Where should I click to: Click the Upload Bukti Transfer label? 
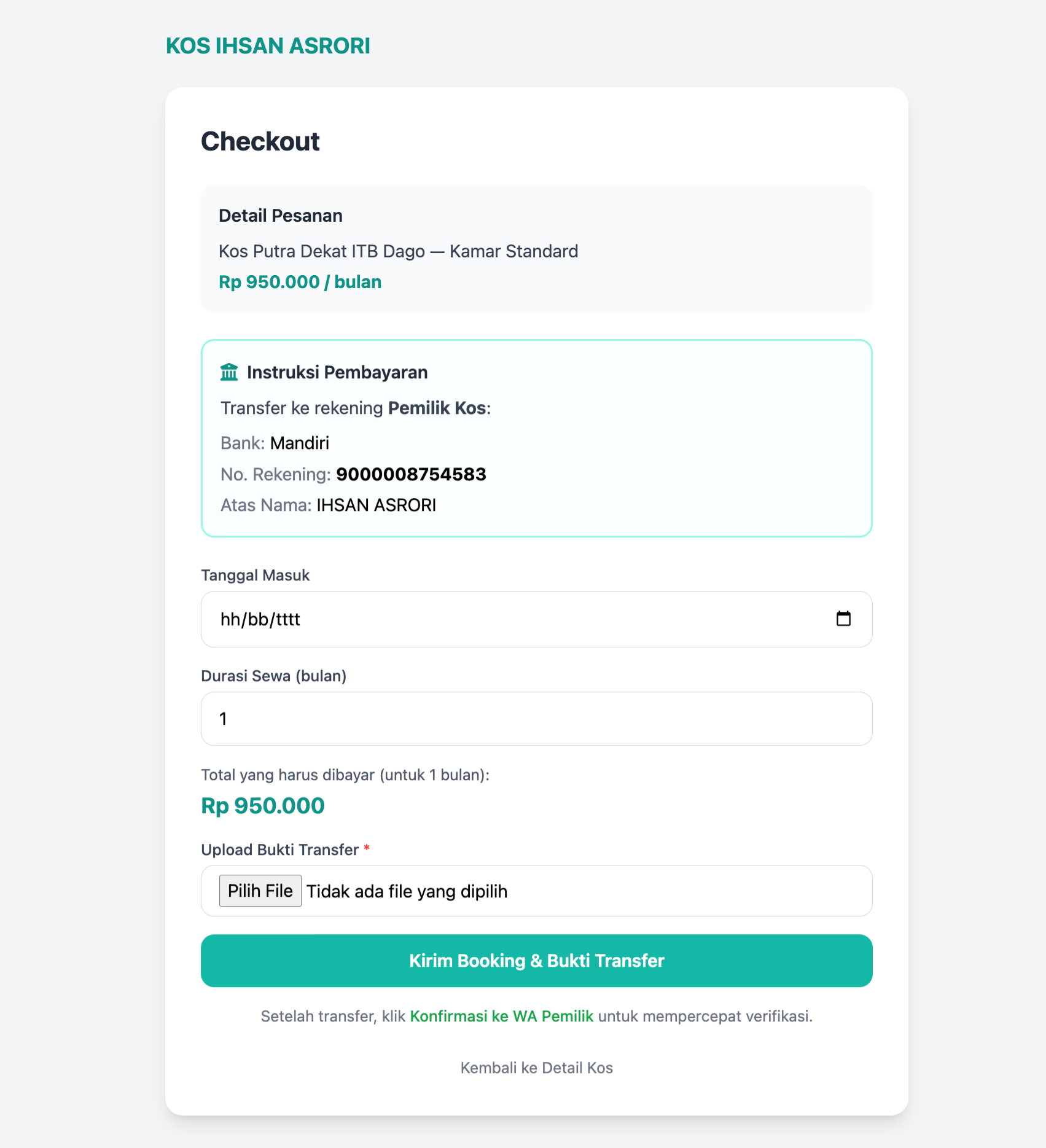click(279, 849)
